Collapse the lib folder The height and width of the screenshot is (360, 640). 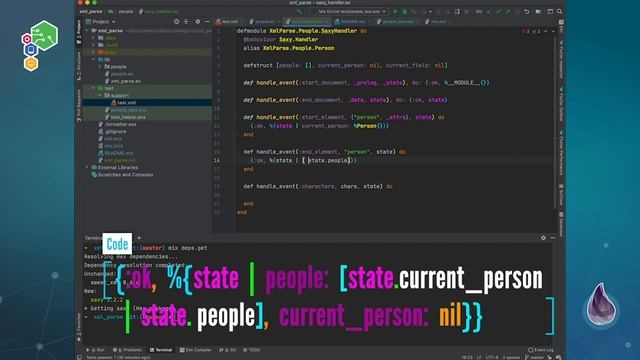(x=93, y=59)
